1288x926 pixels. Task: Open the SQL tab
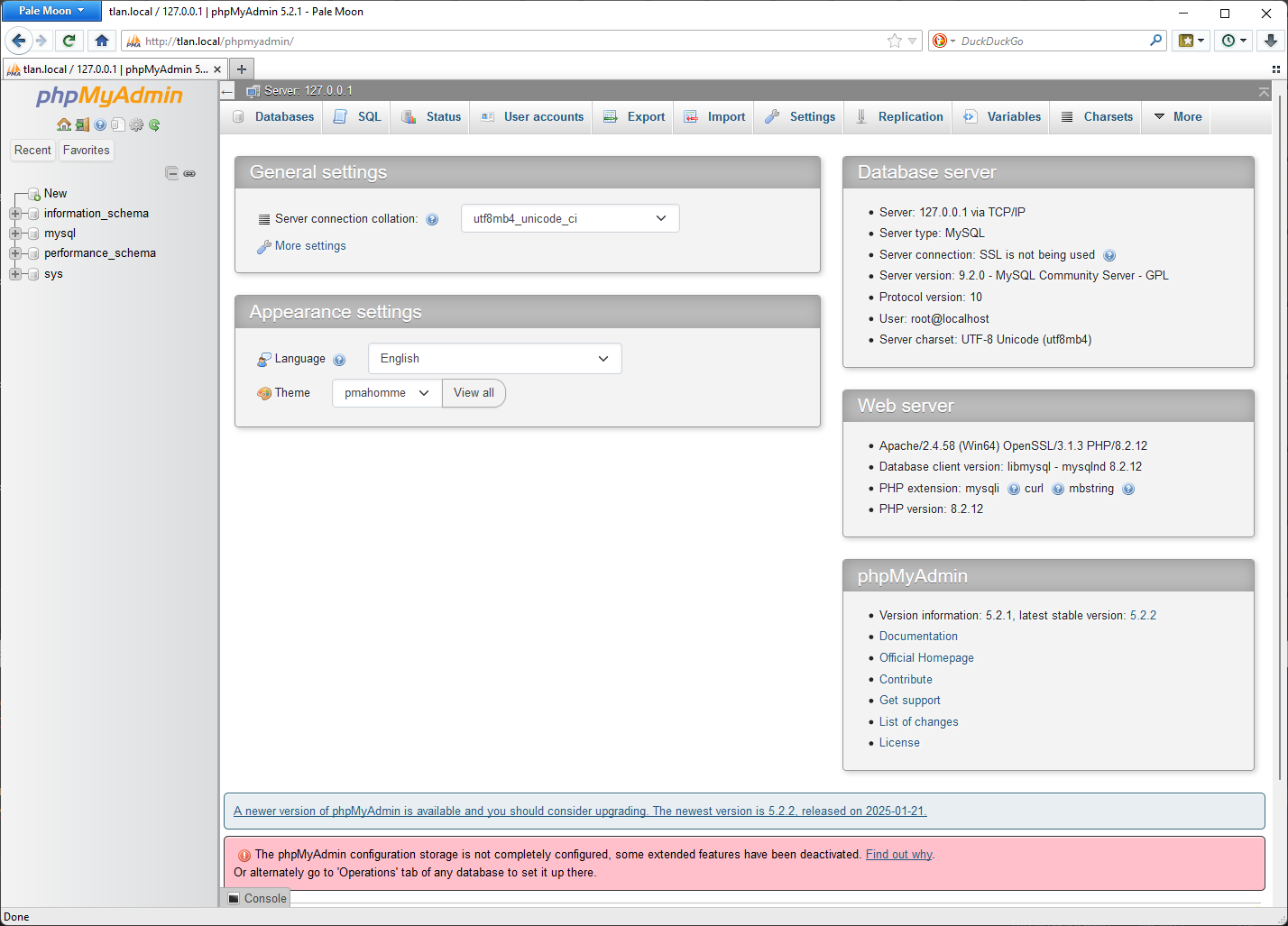pyautogui.click(x=357, y=117)
